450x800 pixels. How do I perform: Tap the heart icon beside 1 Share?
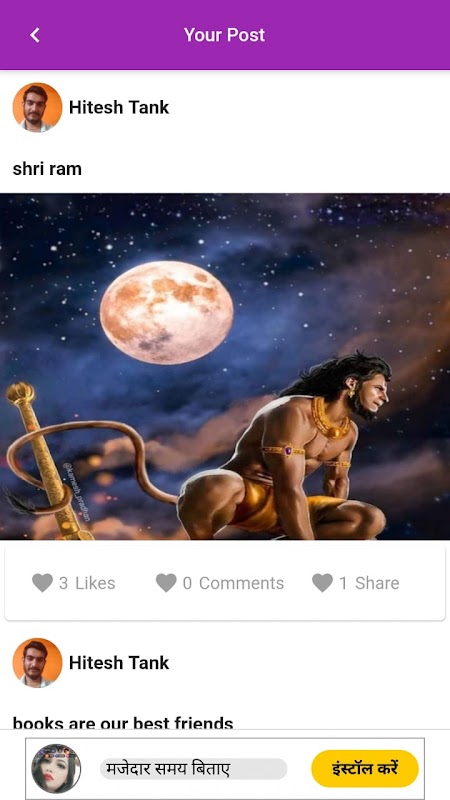click(x=322, y=583)
